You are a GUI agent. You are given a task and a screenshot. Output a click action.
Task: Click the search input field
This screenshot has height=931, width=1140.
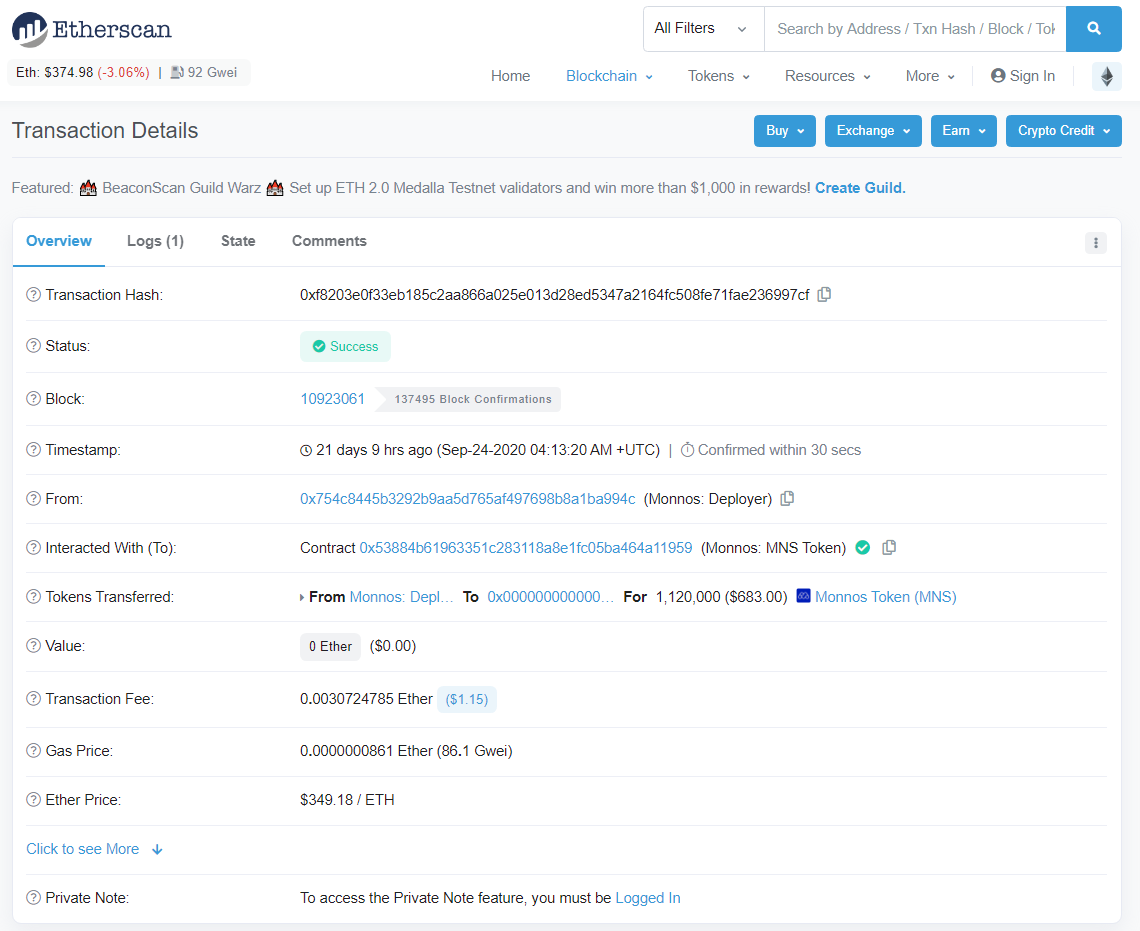coord(915,29)
